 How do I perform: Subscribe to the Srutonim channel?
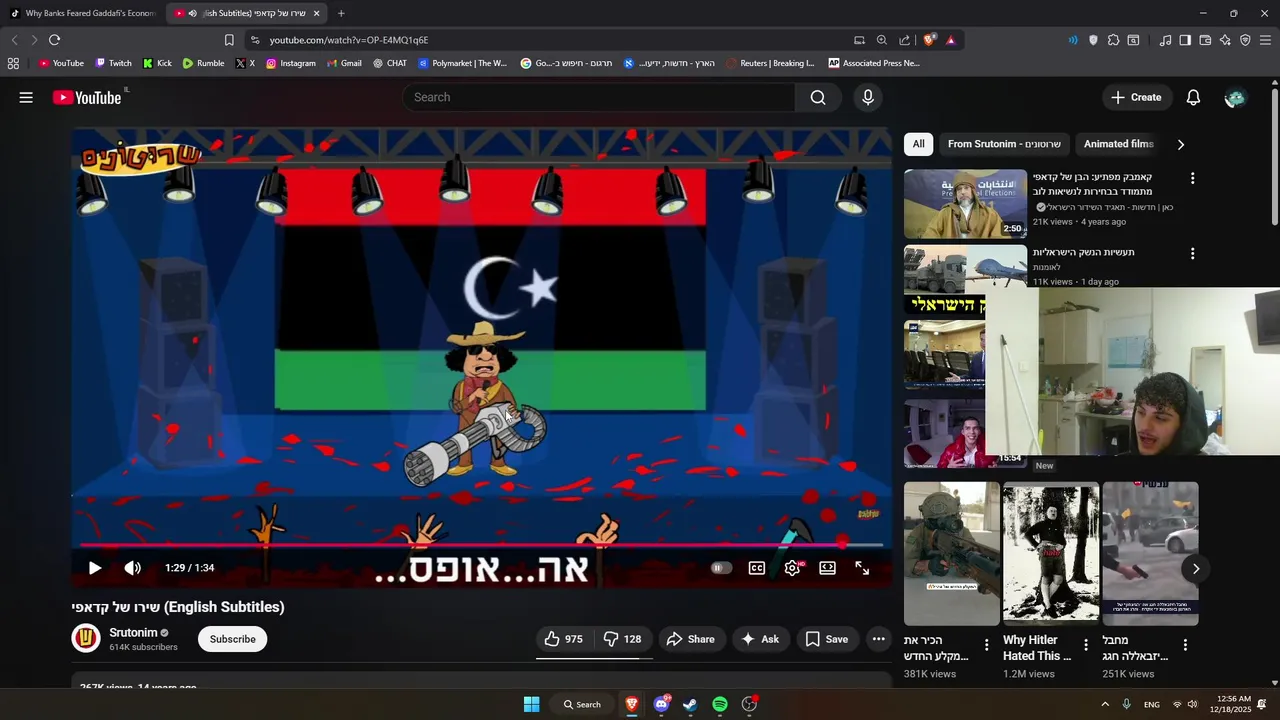tap(232, 639)
